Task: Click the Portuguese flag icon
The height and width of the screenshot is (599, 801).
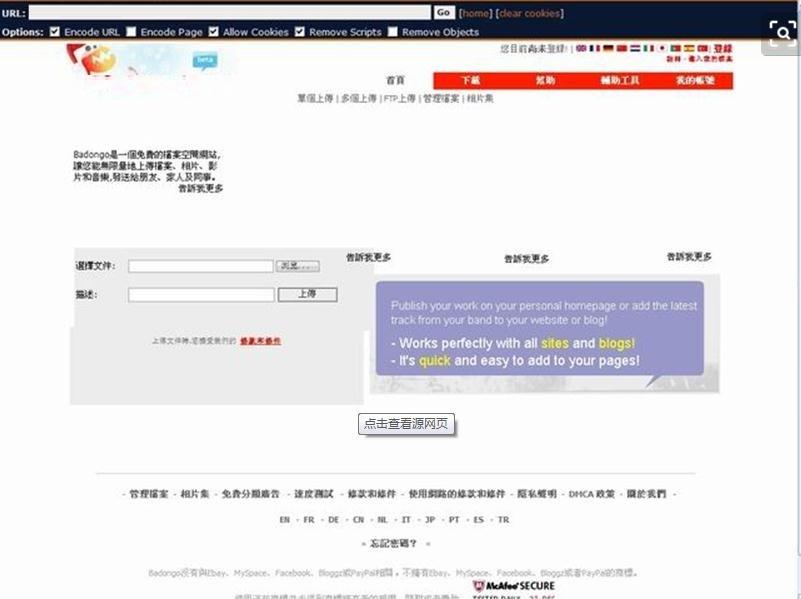Action: pyautogui.click(x=676, y=48)
